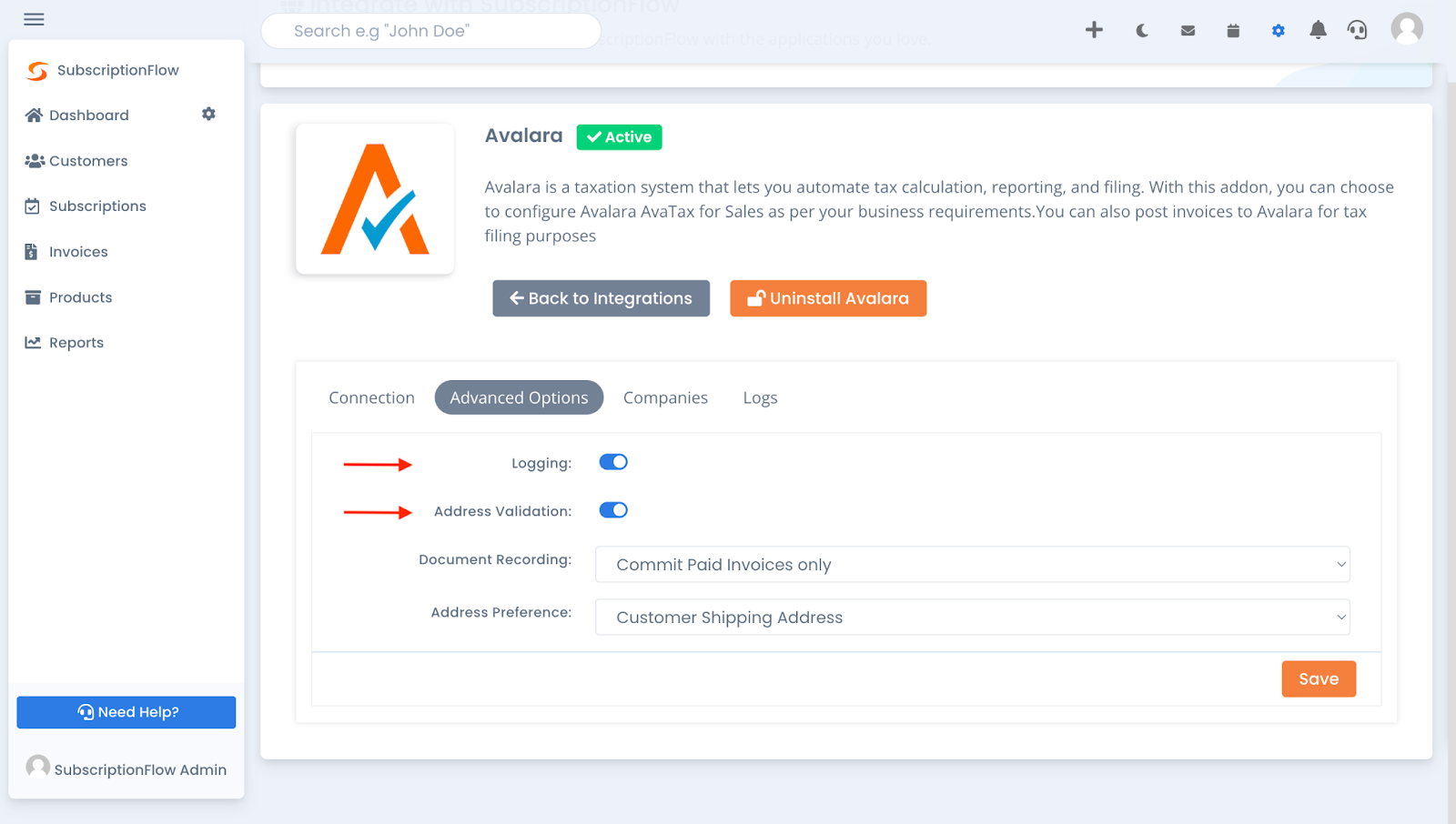
Task: Open the Document Recording dropdown
Action: 972,564
